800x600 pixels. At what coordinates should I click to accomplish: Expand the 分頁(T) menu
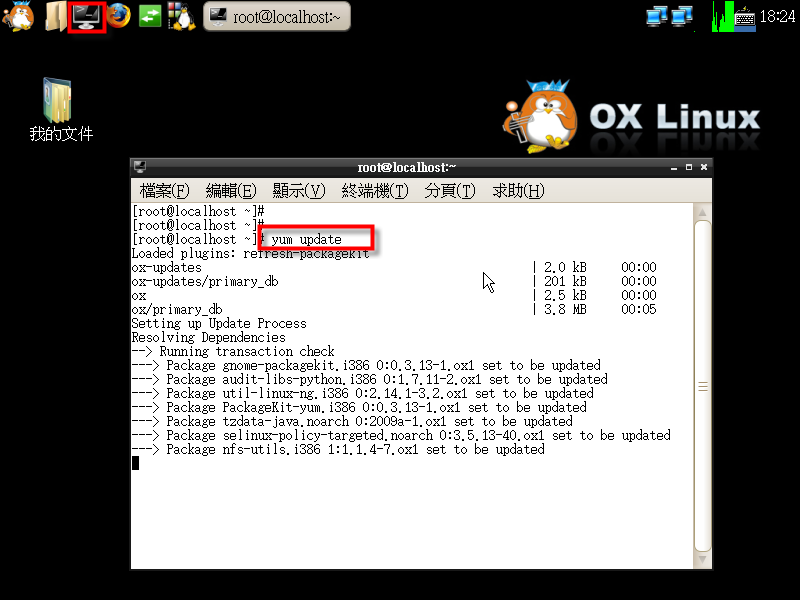449,191
